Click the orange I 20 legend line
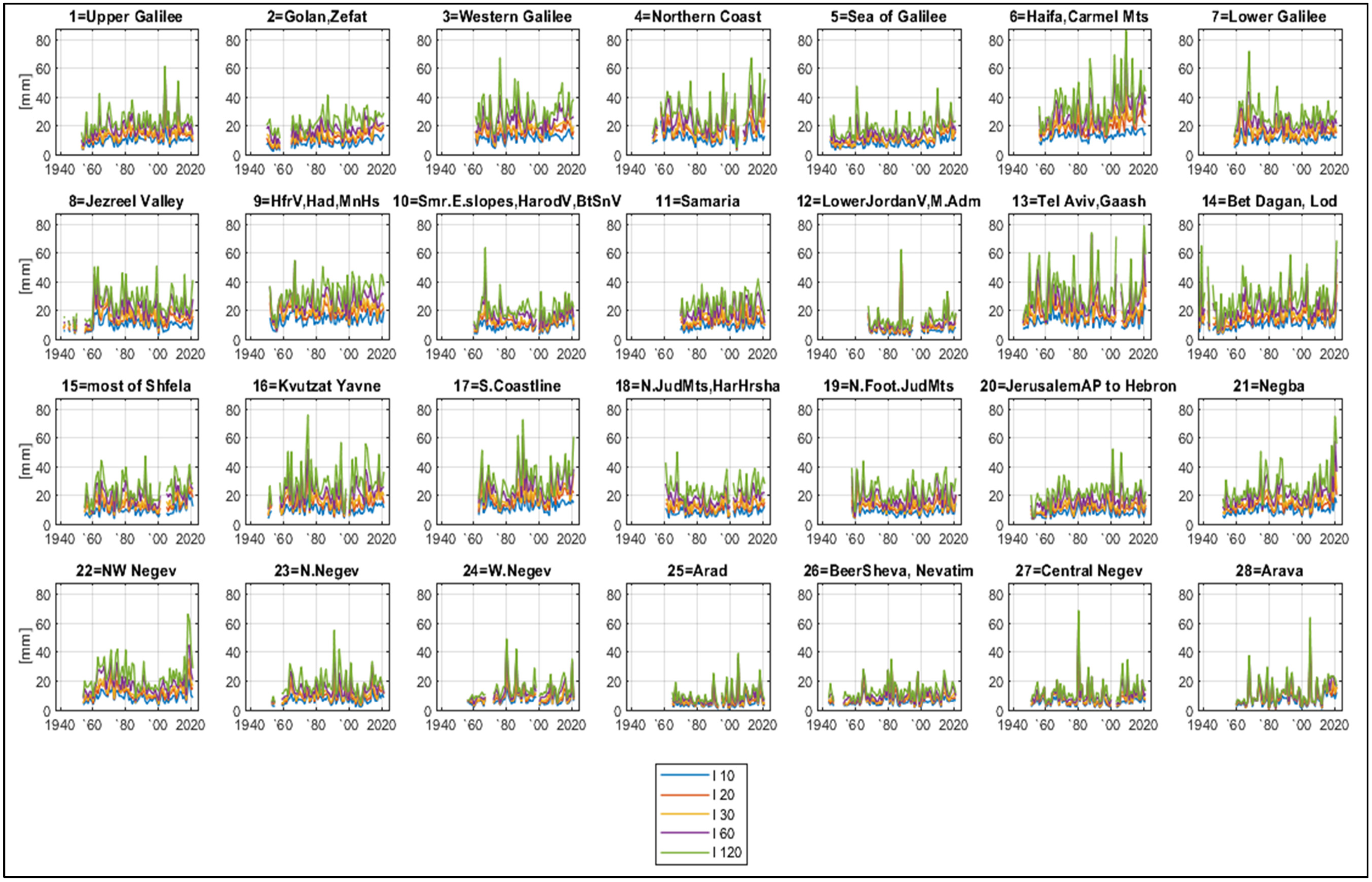Screen dimensions: 1372x882 coord(684,795)
